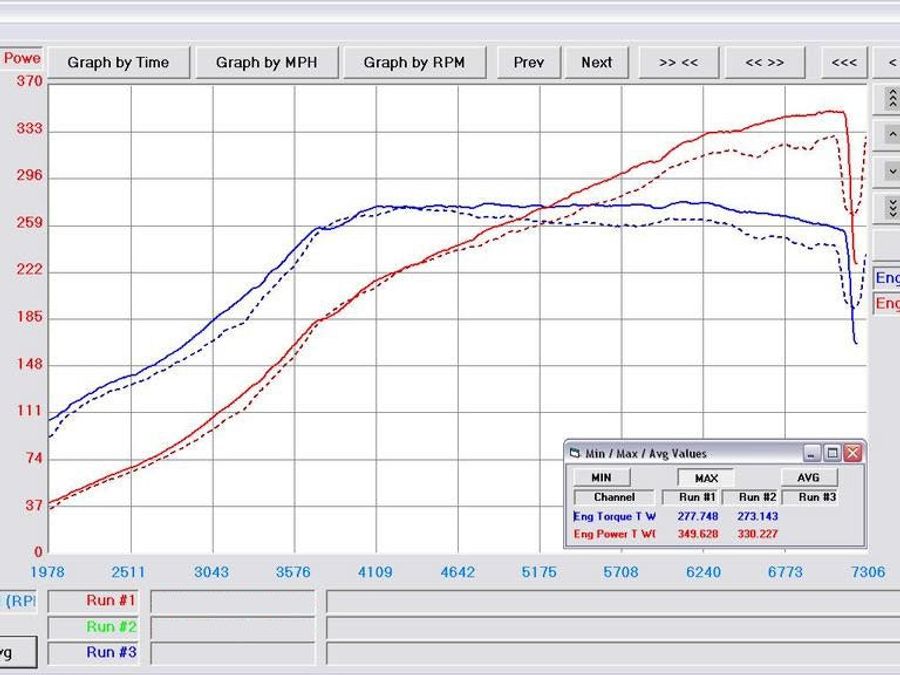The width and height of the screenshot is (900, 675).
Task: Choose the Graph by RPM view
Action: 414,63
